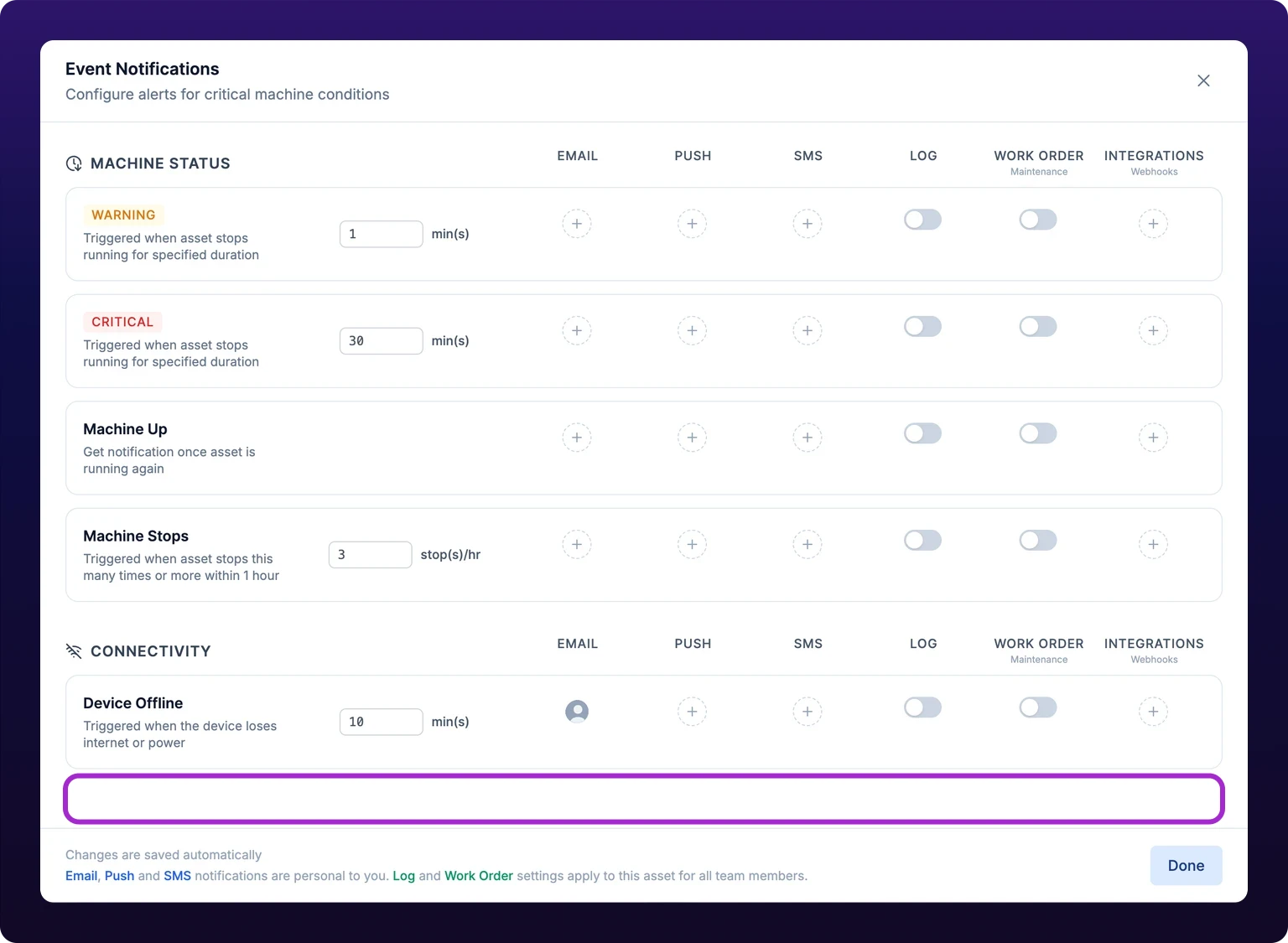Click the WARNING duration minutes field
This screenshot has width=1288, height=943.
point(381,234)
